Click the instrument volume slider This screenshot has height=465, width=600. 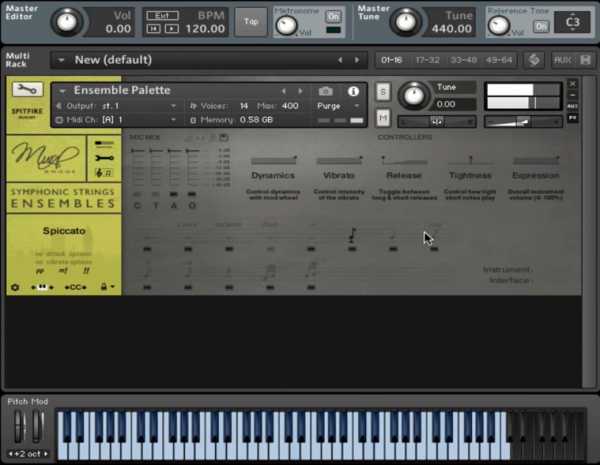522,122
